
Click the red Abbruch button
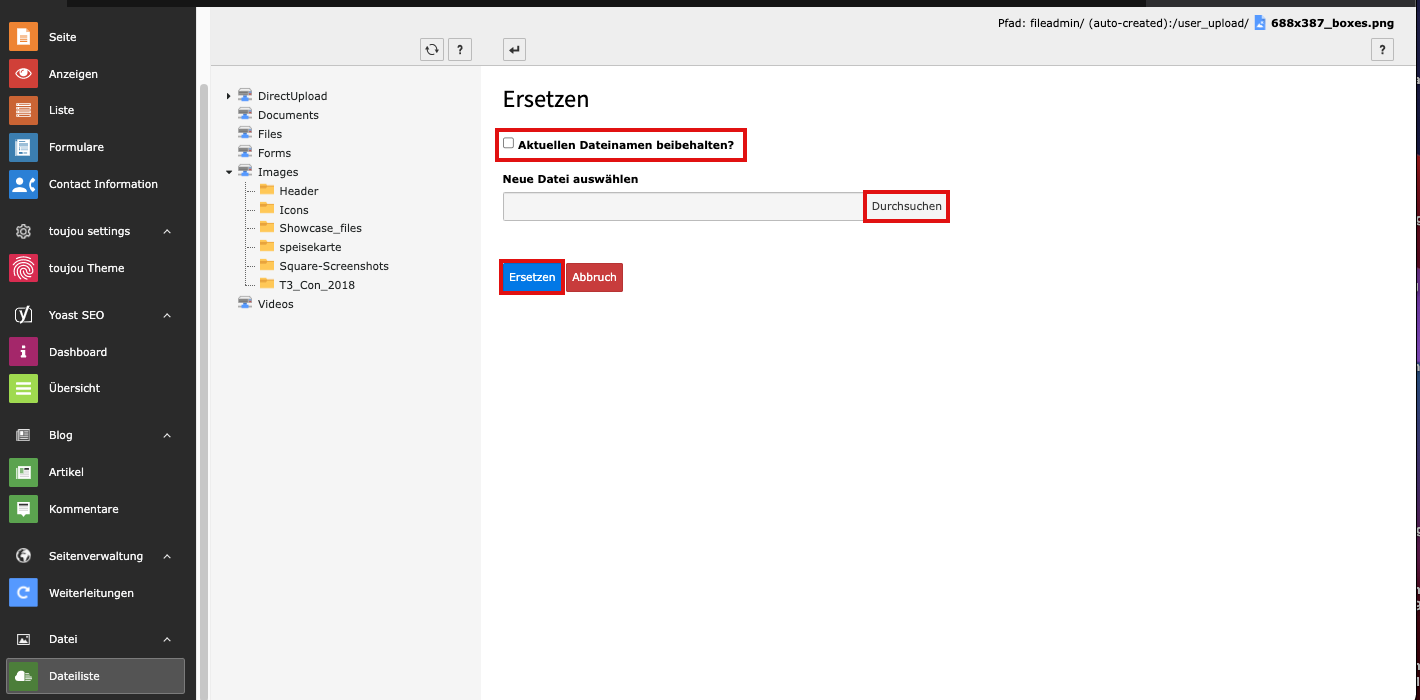click(x=594, y=277)
